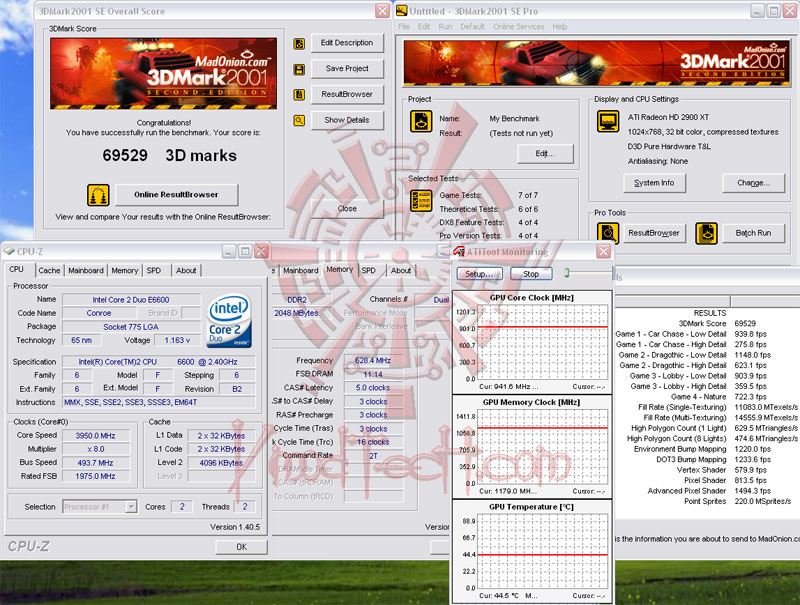Click OK in CPU-Z window
The height and width of the screenshot is (605, 800).
coord(241,547)
